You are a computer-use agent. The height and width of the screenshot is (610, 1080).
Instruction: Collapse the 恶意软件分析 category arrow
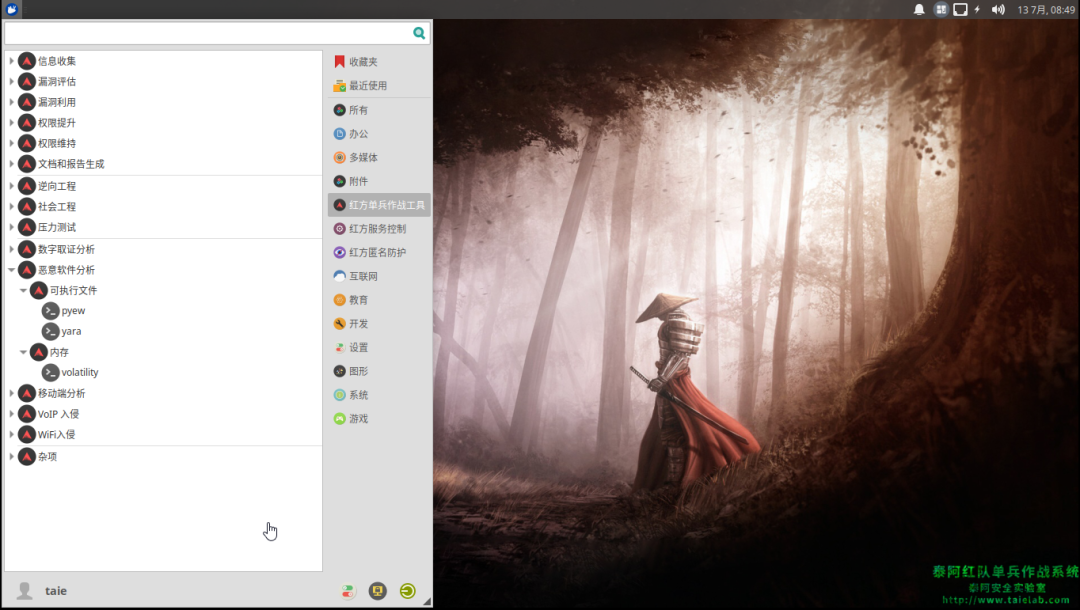point(11,271)
